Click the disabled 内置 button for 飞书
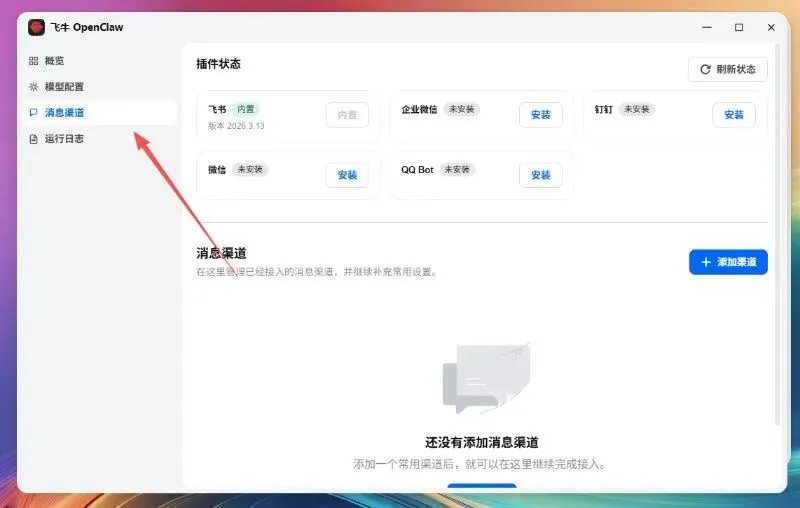The image size is (800, 508). pos(347,115)
